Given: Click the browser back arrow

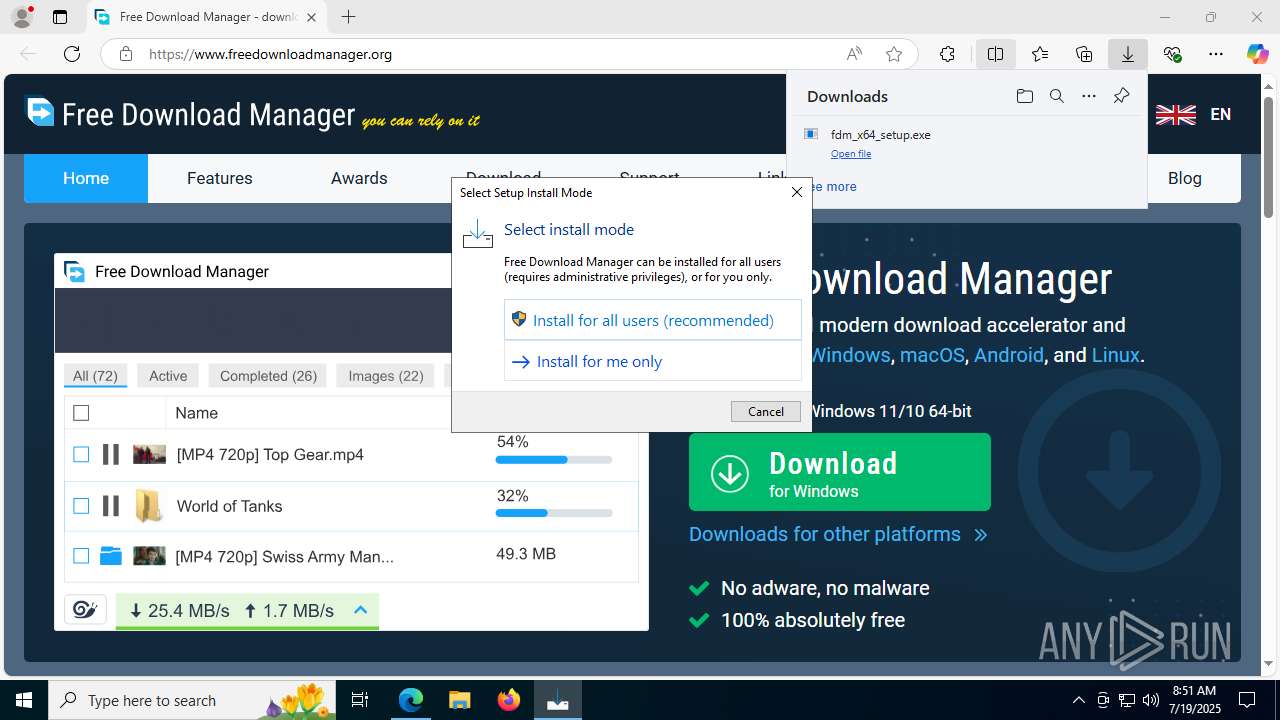Looking at the screenshot, I should (x=28, y=54).
